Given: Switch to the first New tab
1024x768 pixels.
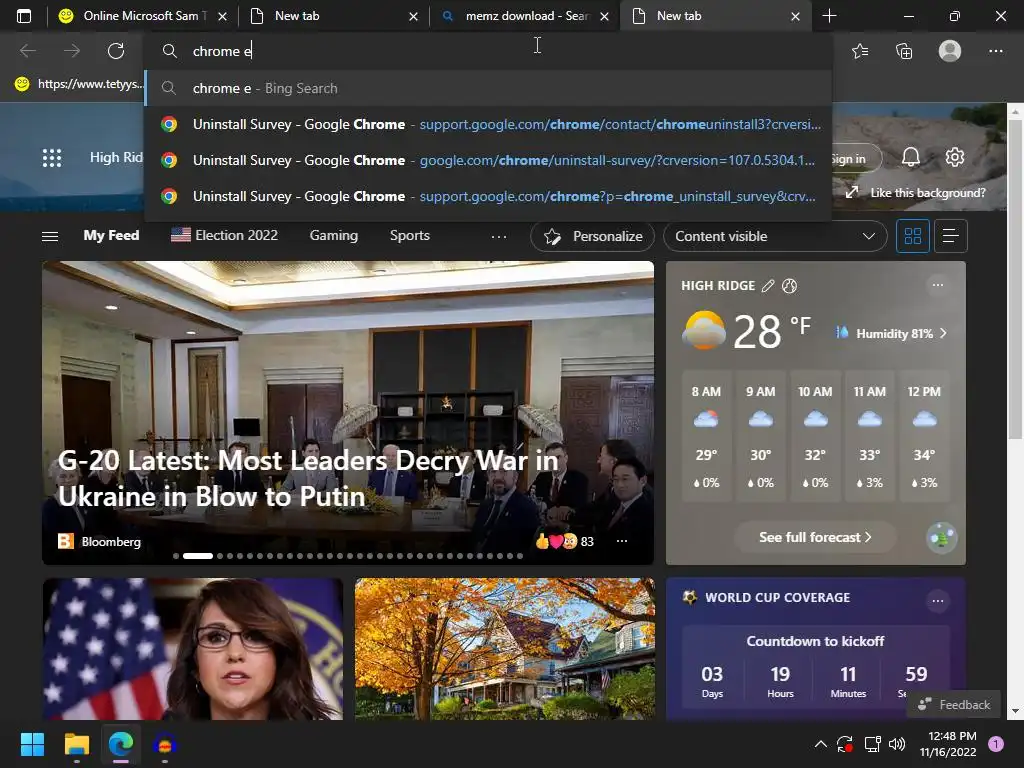Looking at the screenshot, I should [x=334, y=16].
